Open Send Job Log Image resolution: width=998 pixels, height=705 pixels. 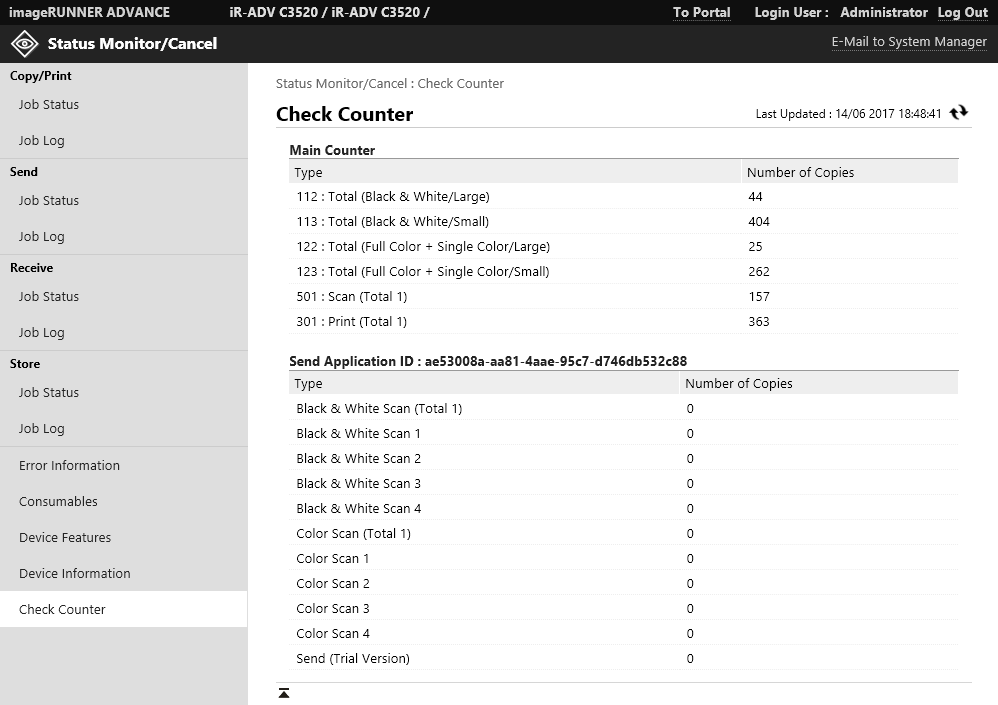[41, 237]
